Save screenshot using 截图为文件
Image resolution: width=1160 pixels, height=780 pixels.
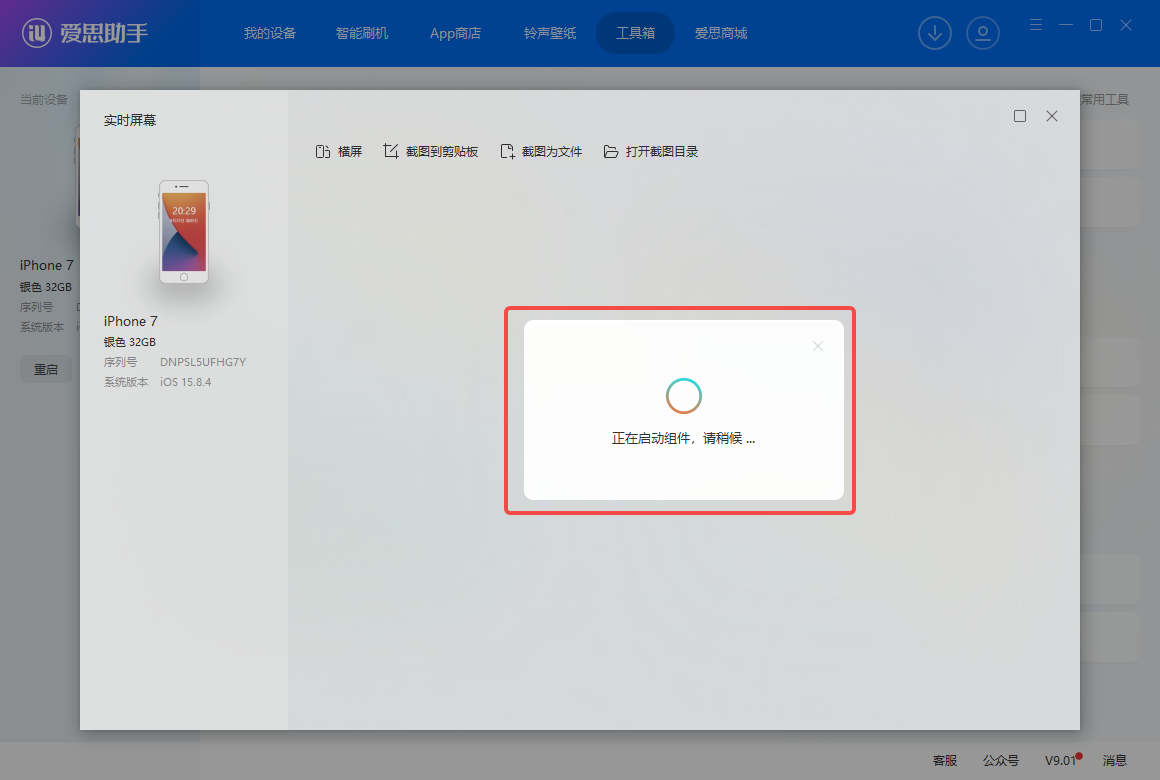[x=541, y=152]
